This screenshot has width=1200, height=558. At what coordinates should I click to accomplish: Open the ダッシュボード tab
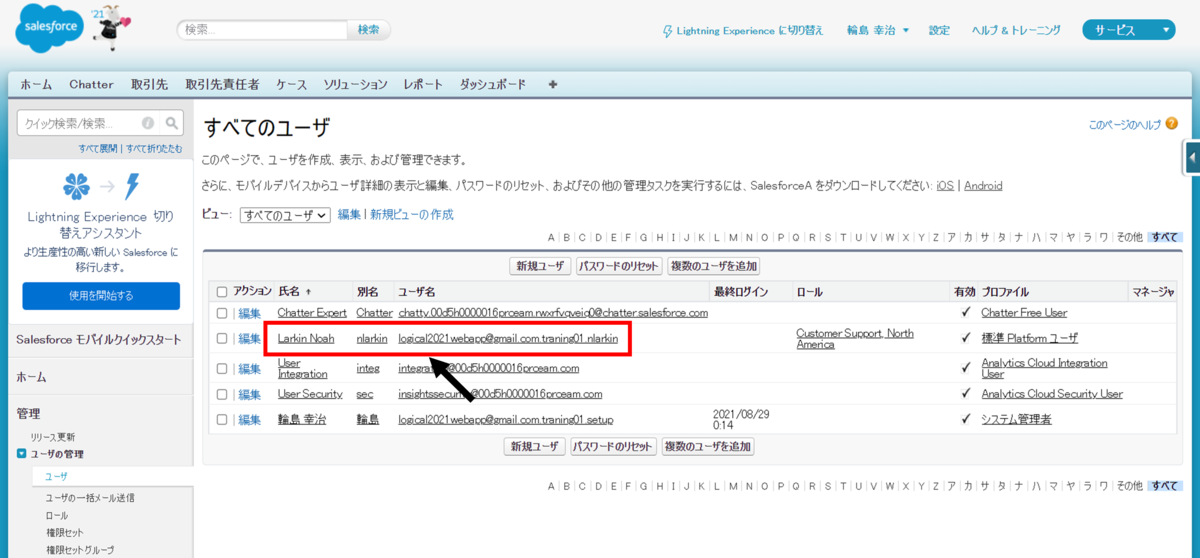click(492, 85)
